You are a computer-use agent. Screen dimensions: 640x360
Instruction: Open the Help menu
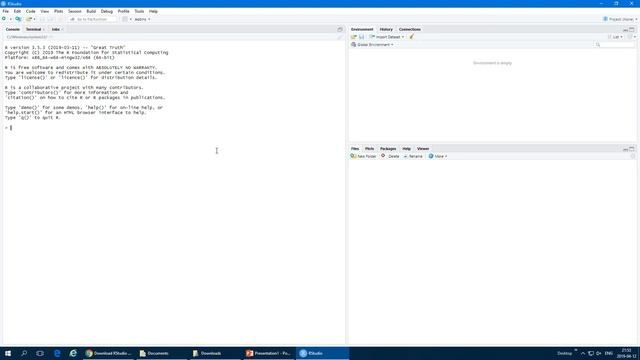point(153,11)
